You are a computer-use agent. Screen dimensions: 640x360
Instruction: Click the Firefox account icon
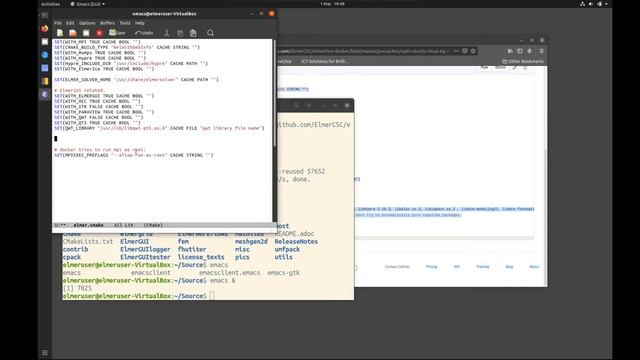pos(529,51)
